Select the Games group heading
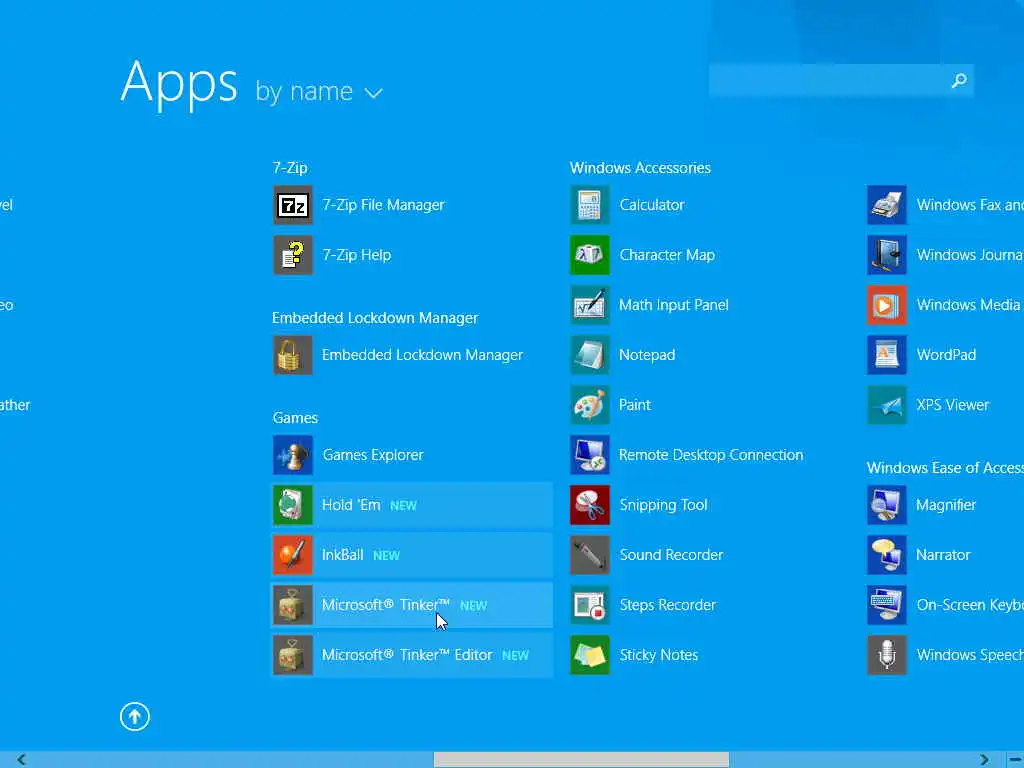Screen dimensions: 1024x768 [x=295, y=418]
